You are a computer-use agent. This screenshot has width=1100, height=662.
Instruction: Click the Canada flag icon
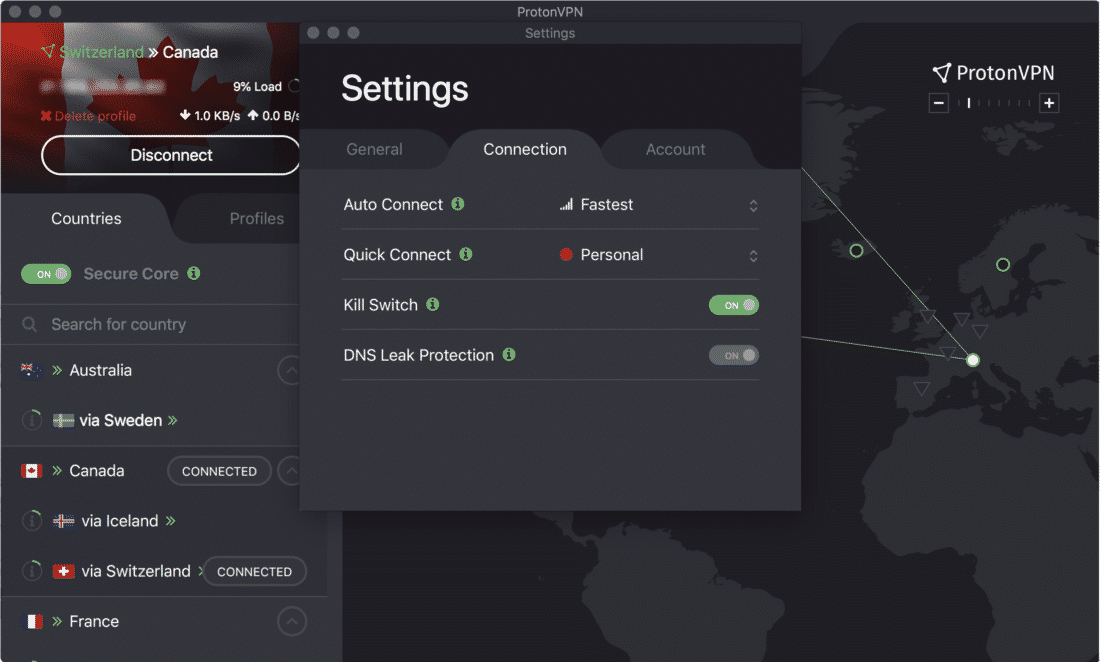(32, 471)
